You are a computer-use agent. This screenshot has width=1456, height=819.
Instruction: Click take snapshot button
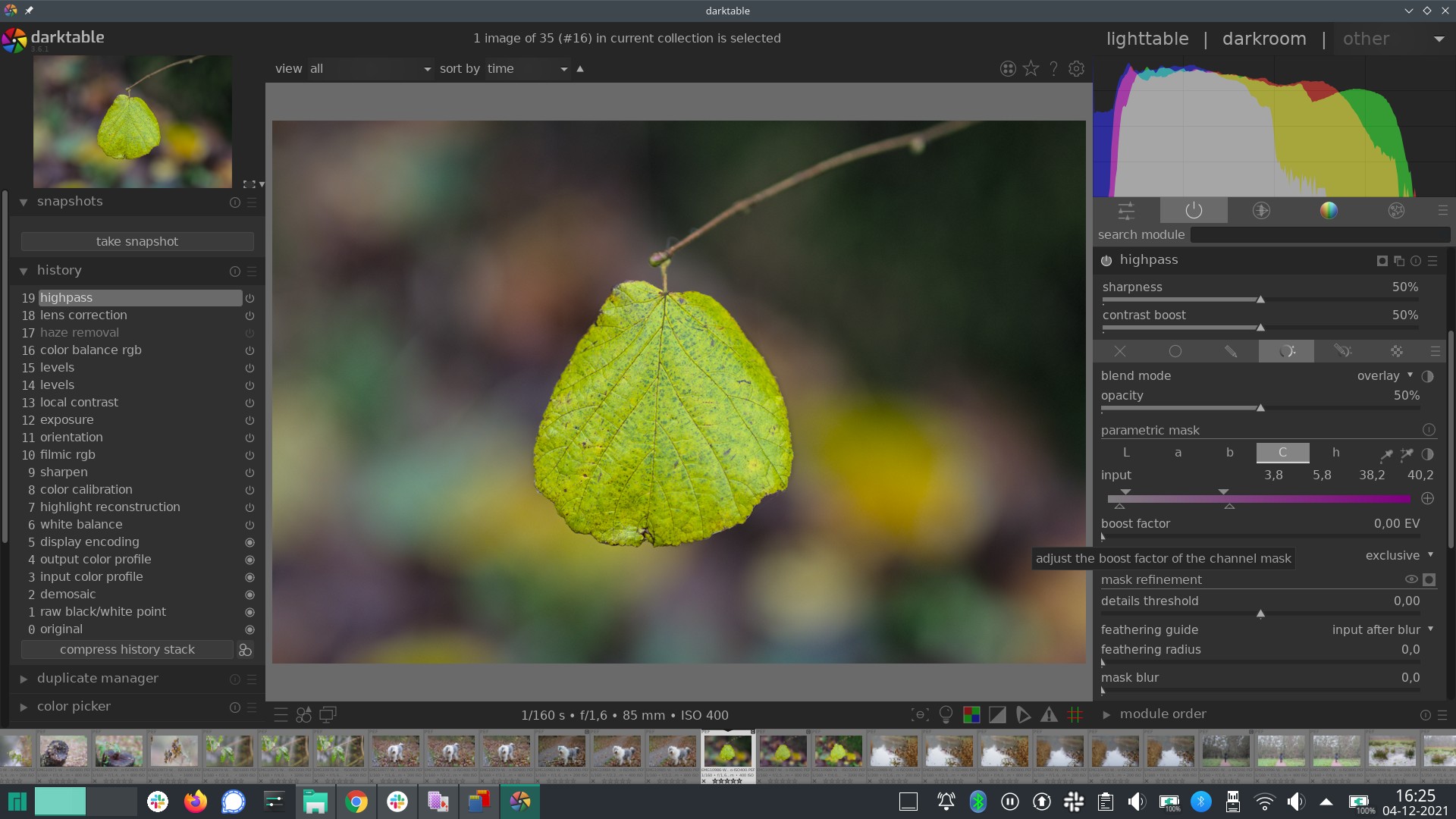[x=137, y=242]
